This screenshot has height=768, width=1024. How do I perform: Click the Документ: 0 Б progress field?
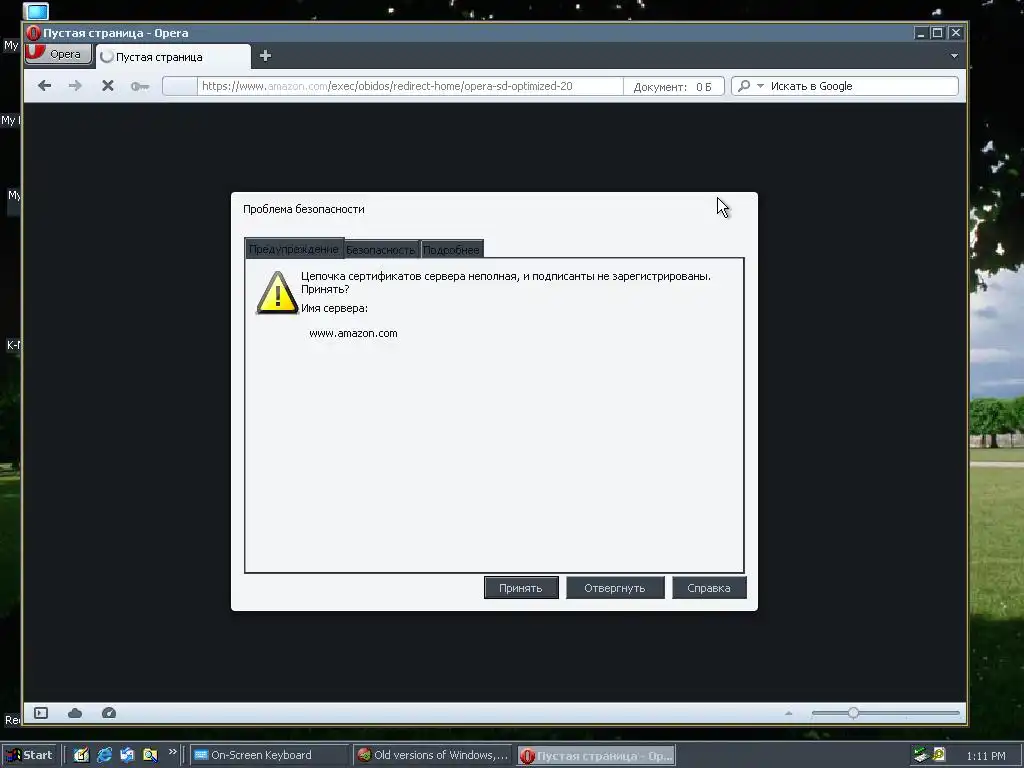673,86
